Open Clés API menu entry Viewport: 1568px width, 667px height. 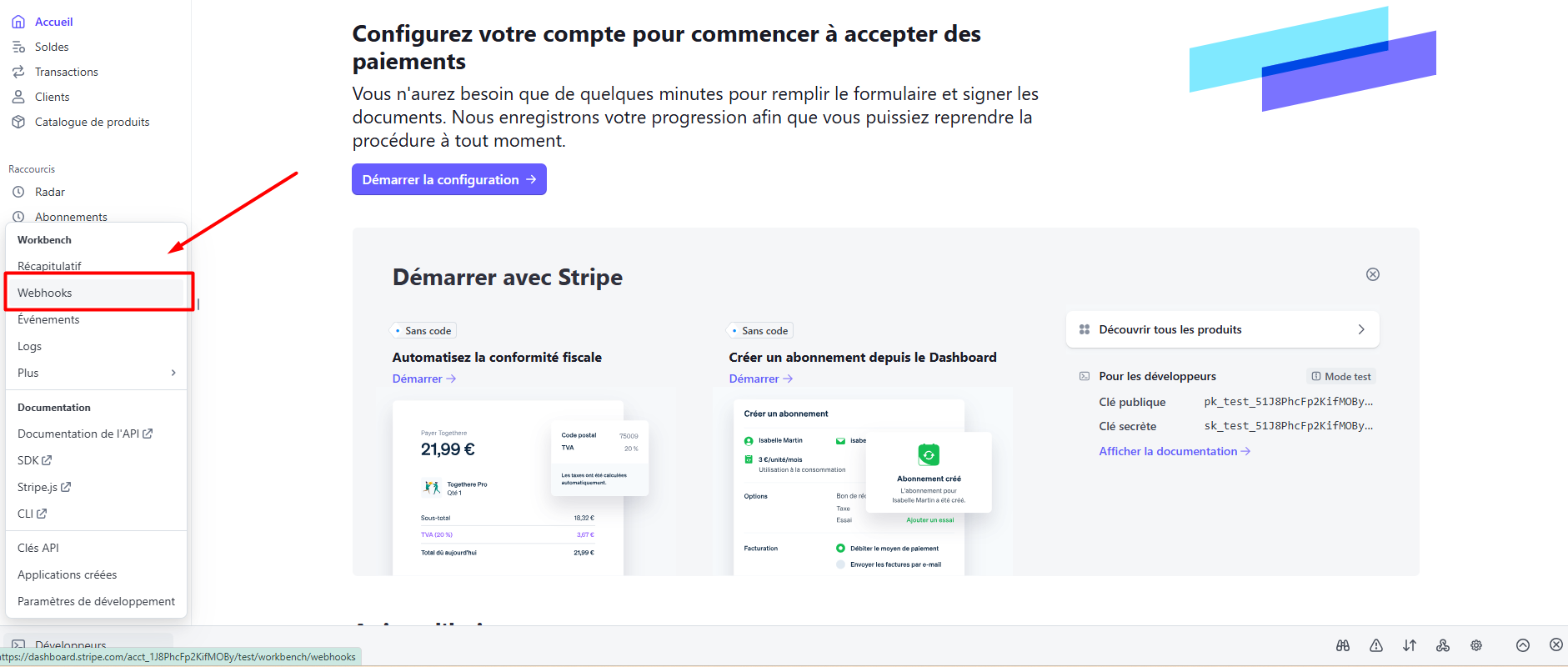pyautogui.click(x=97, y=548)
